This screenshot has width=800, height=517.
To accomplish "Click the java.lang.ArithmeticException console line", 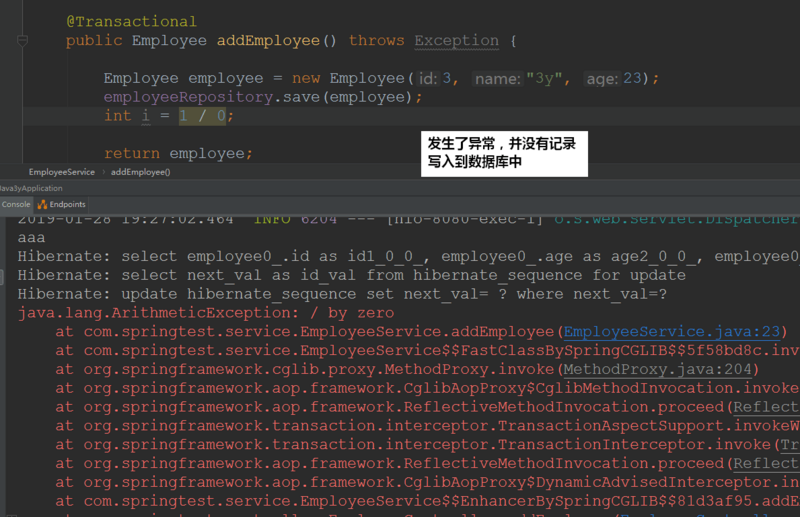I will [206, 313].
